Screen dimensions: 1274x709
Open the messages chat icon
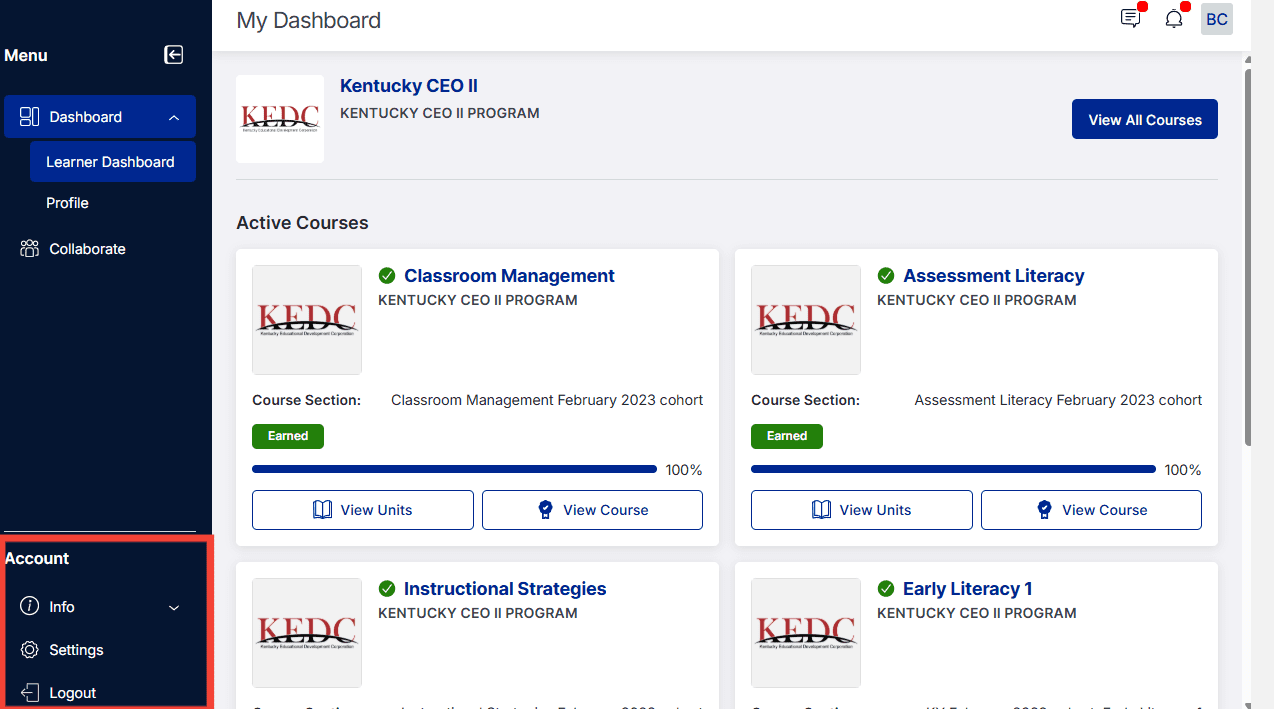pyautogui.click(x=1131, y=18)
